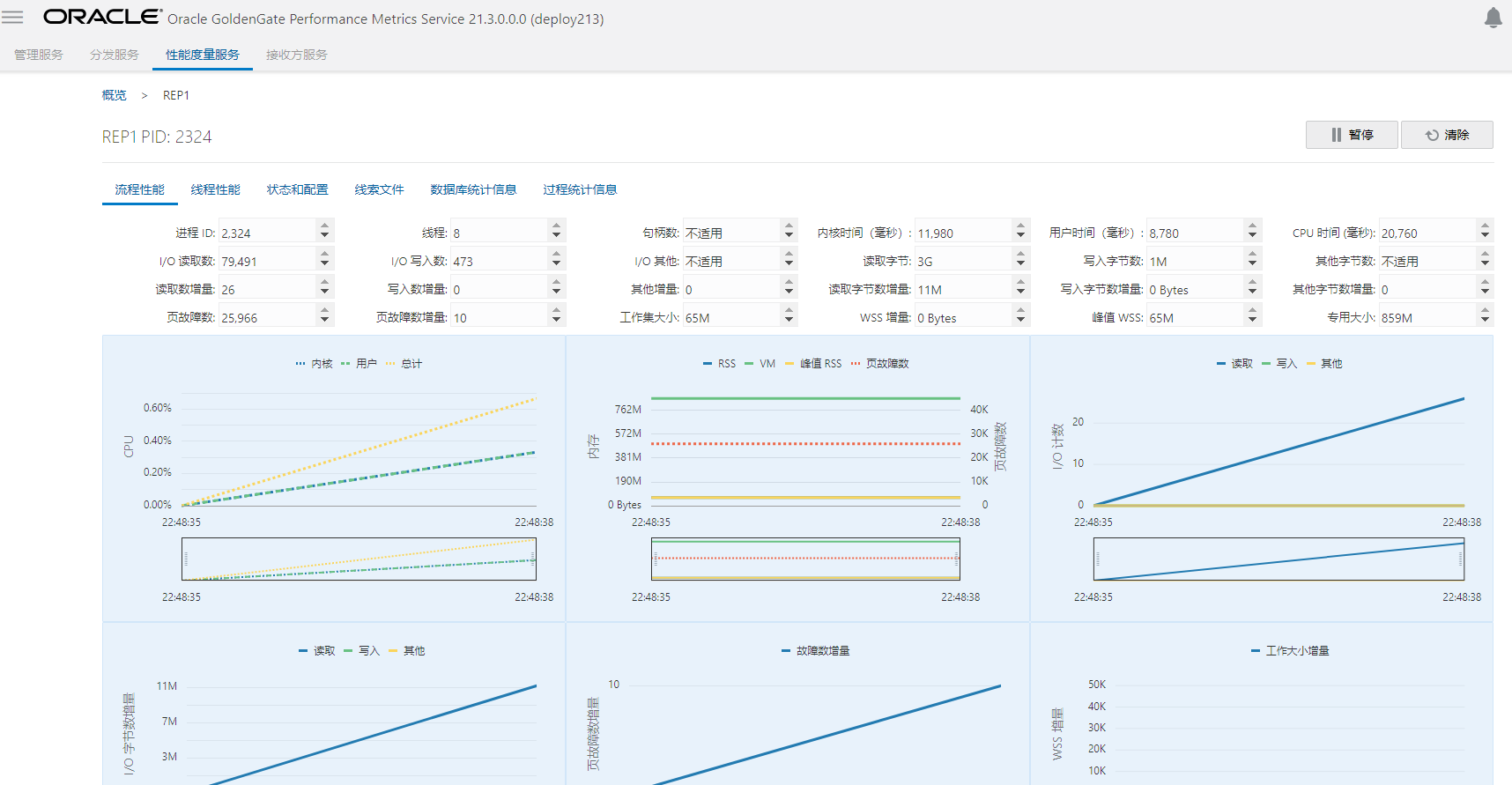Toggle 写入 series in I/O 计数 chart
This screenshot has height=785, width=1512.
coord(1279,364)
